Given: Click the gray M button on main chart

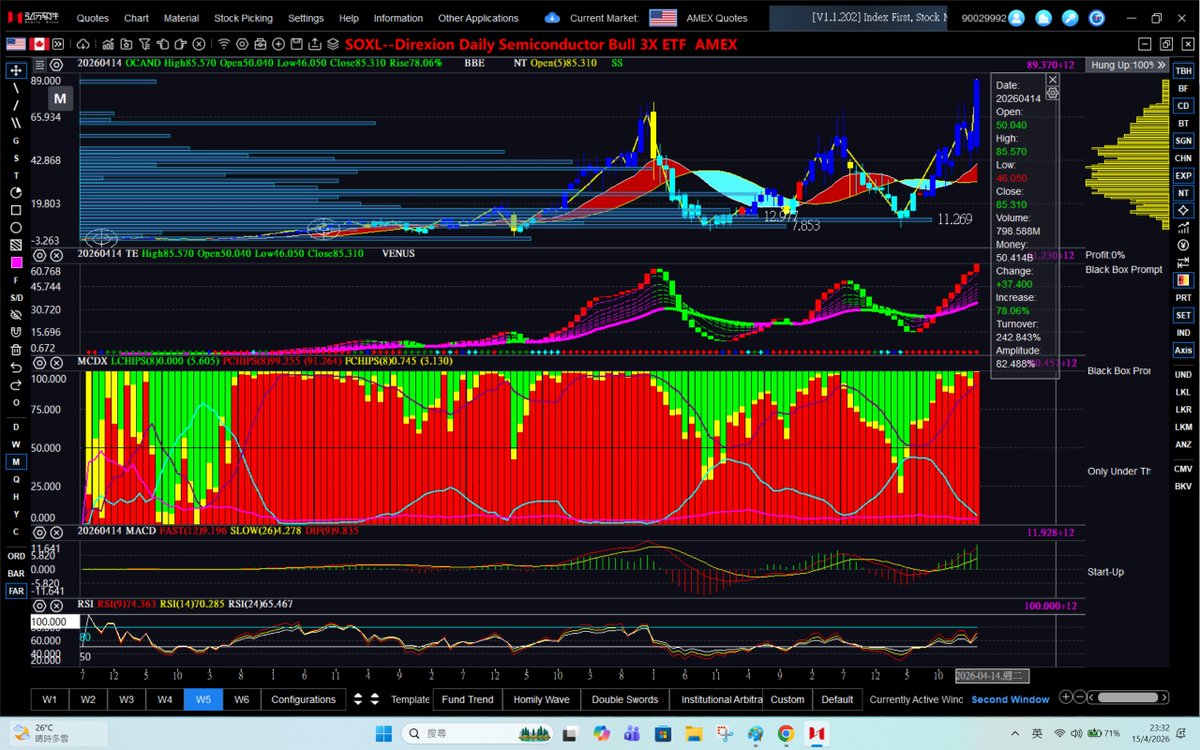Looking at the screenshot, I should (x=60, y=98).
